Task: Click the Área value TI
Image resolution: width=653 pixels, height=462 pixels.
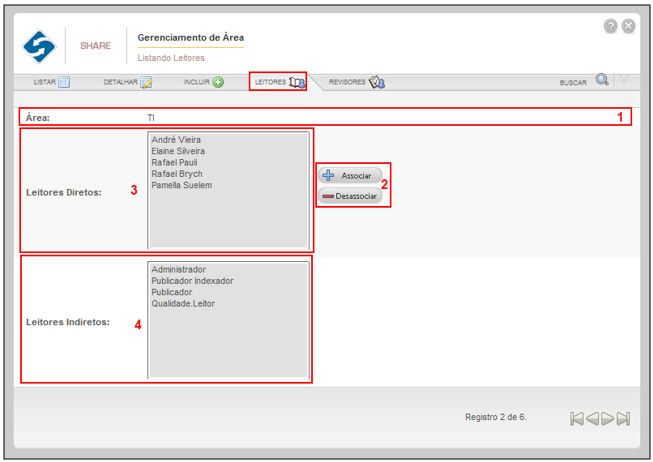Action: pyautogui.click(x=151, y=118)
